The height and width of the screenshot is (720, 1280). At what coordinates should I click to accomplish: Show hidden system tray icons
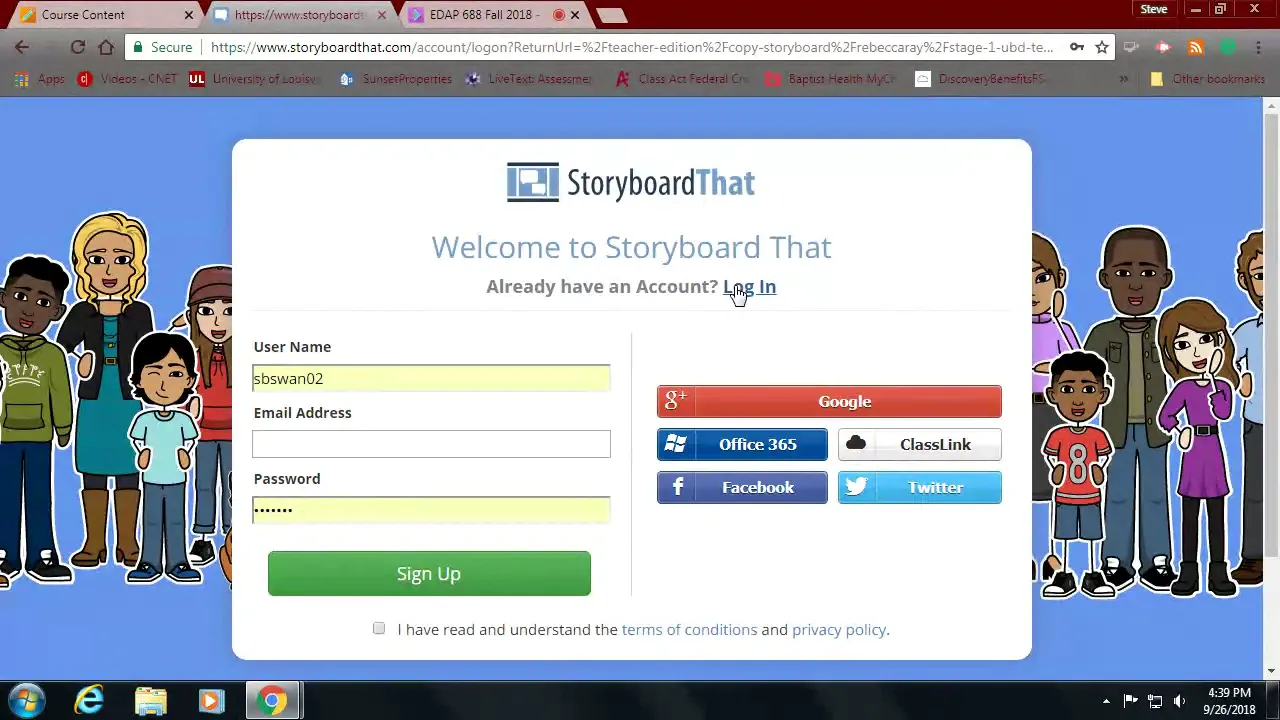1106,701
